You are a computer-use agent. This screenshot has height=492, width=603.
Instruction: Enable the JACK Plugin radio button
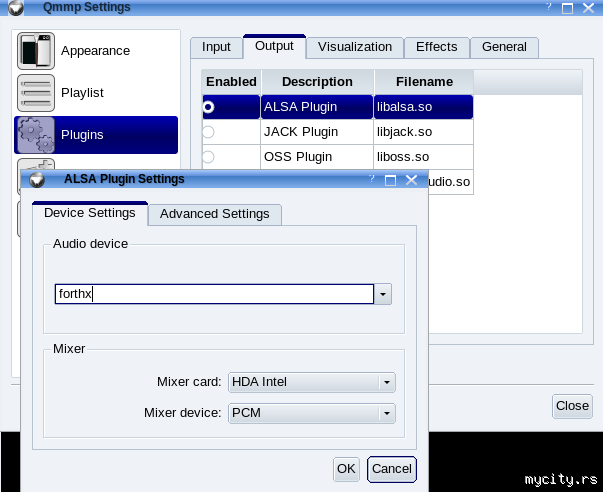(x=208, y=132)
